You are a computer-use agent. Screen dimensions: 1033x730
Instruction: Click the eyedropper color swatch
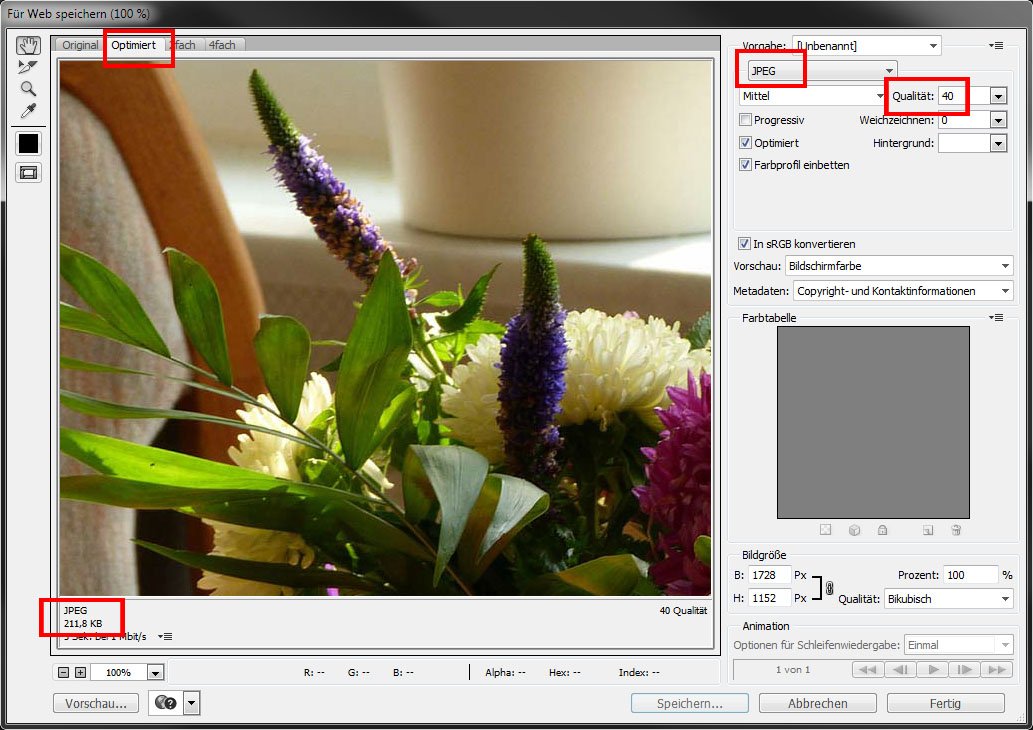pos(27,143)
